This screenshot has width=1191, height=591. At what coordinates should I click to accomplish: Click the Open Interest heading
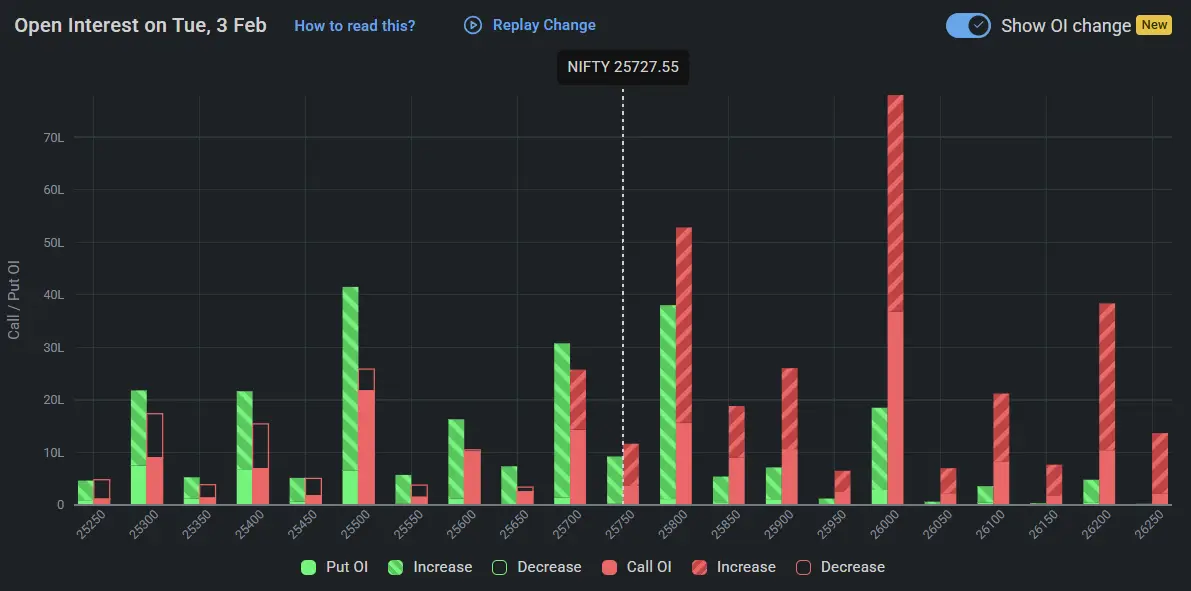(x=140, y=25)
